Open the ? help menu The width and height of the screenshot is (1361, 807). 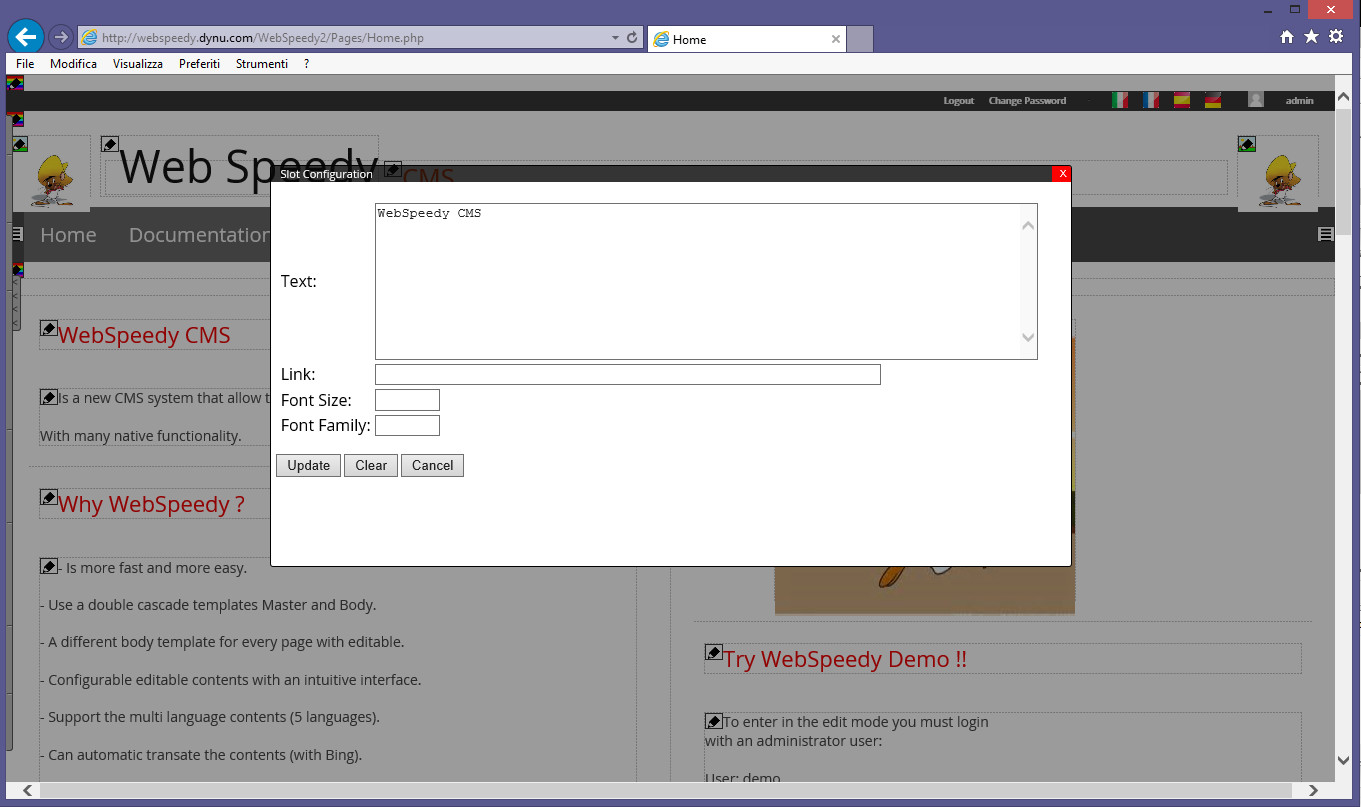coord(306,64)
